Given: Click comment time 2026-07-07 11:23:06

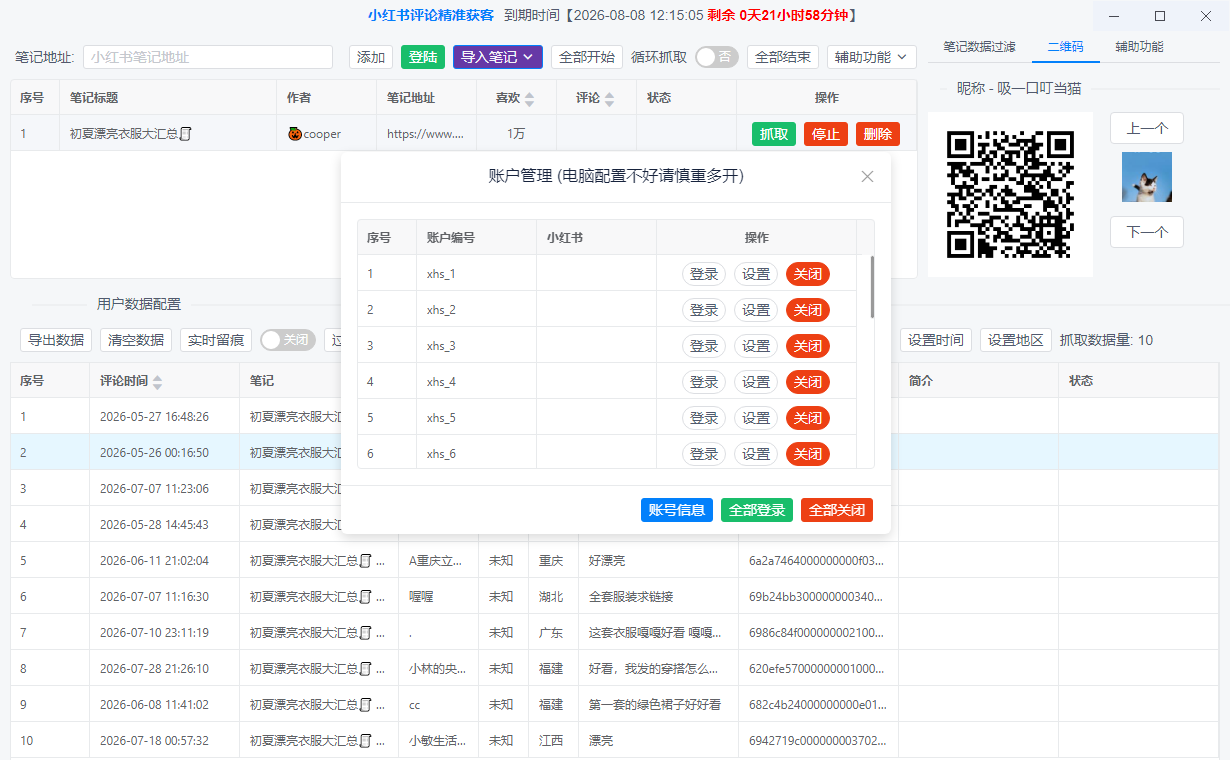Looking at the screenshot, I should coord(154,489).
